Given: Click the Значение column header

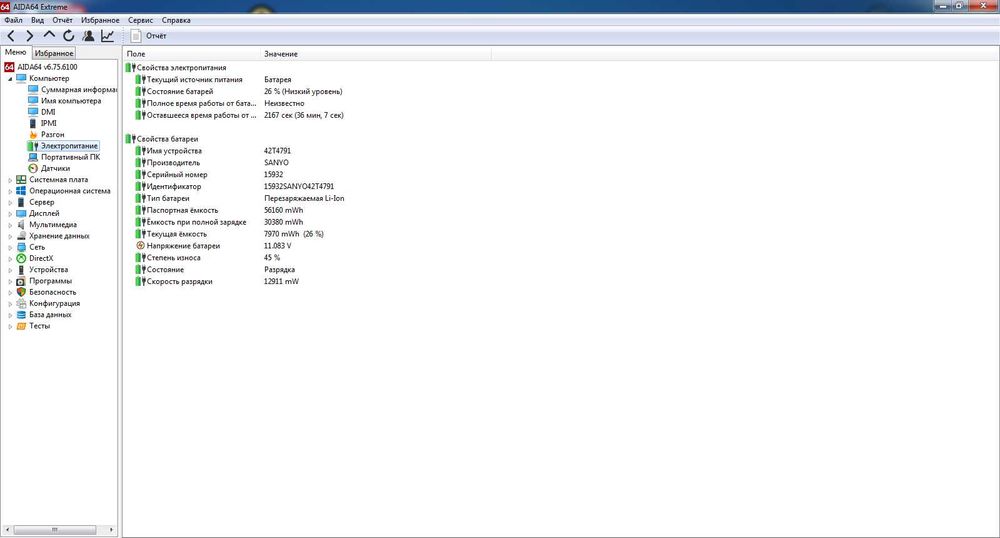Looking at the screenshot, I should pyautogui.click(x=376, y=54).
